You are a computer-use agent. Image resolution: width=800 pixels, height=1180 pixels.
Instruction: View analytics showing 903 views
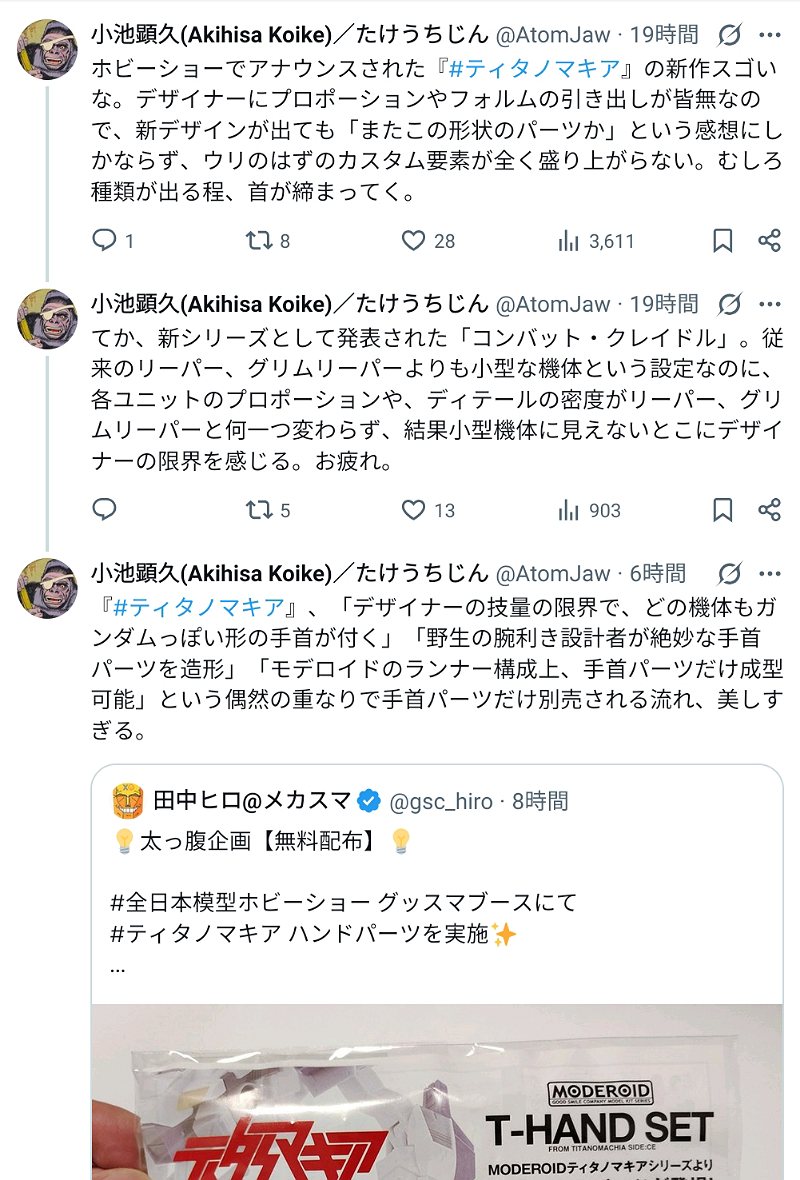point(569,510)
